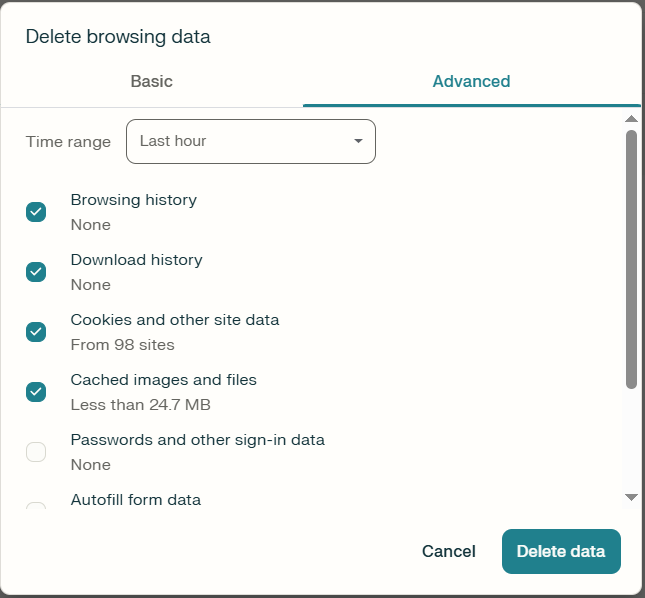Click the scroll up arrow icon
The height and width of the screenshot is (598, 645).
coord(631,119)
